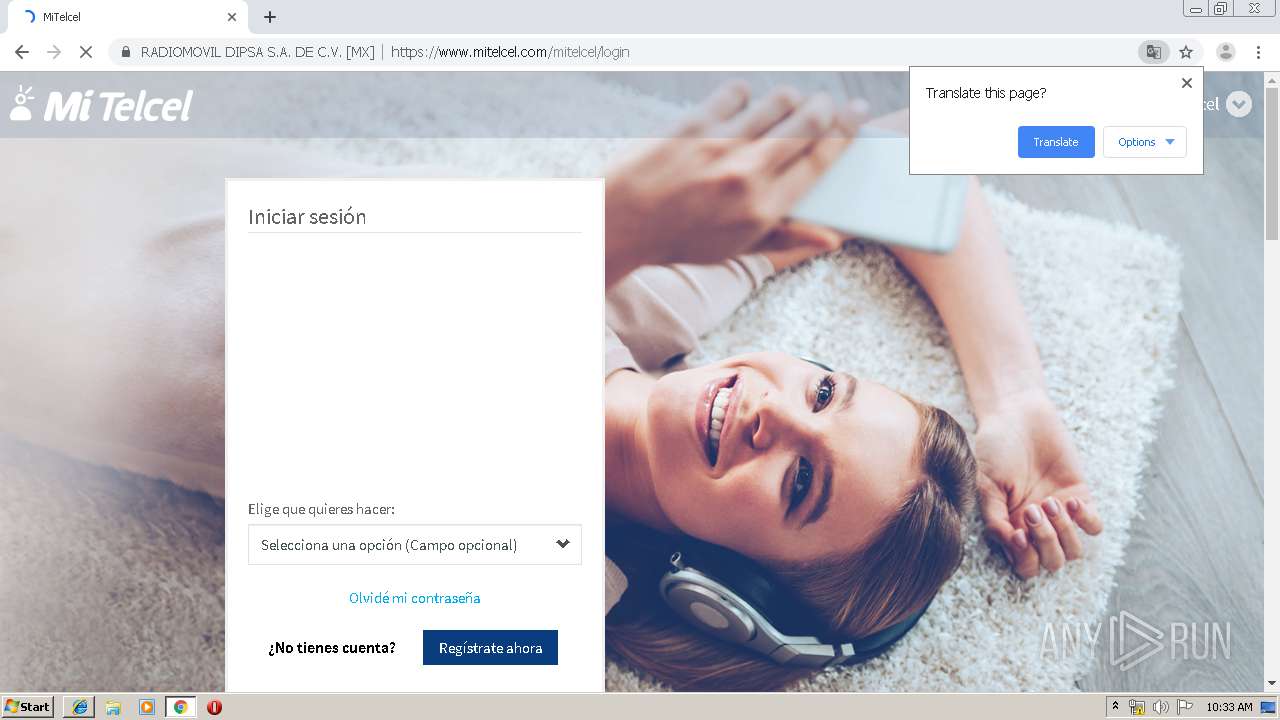
Task: Open the taskbar media player
Action: [x=147, y=707]
